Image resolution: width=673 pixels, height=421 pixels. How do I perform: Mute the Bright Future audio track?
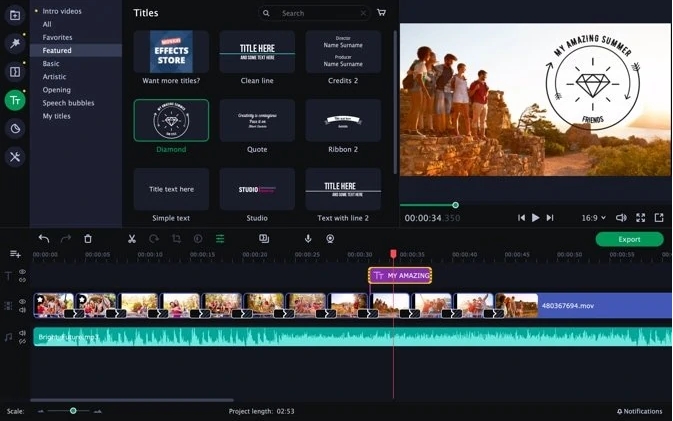tap(22, 333)
